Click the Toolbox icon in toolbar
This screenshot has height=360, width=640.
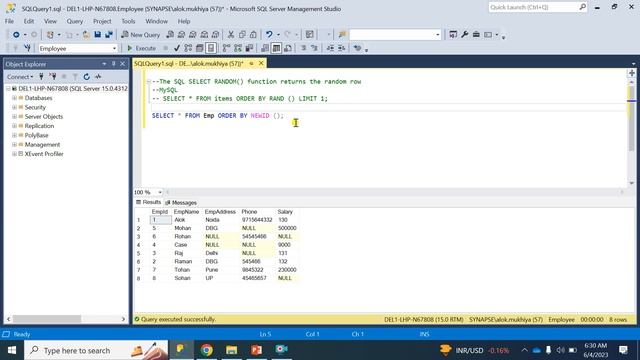[476, 35]
